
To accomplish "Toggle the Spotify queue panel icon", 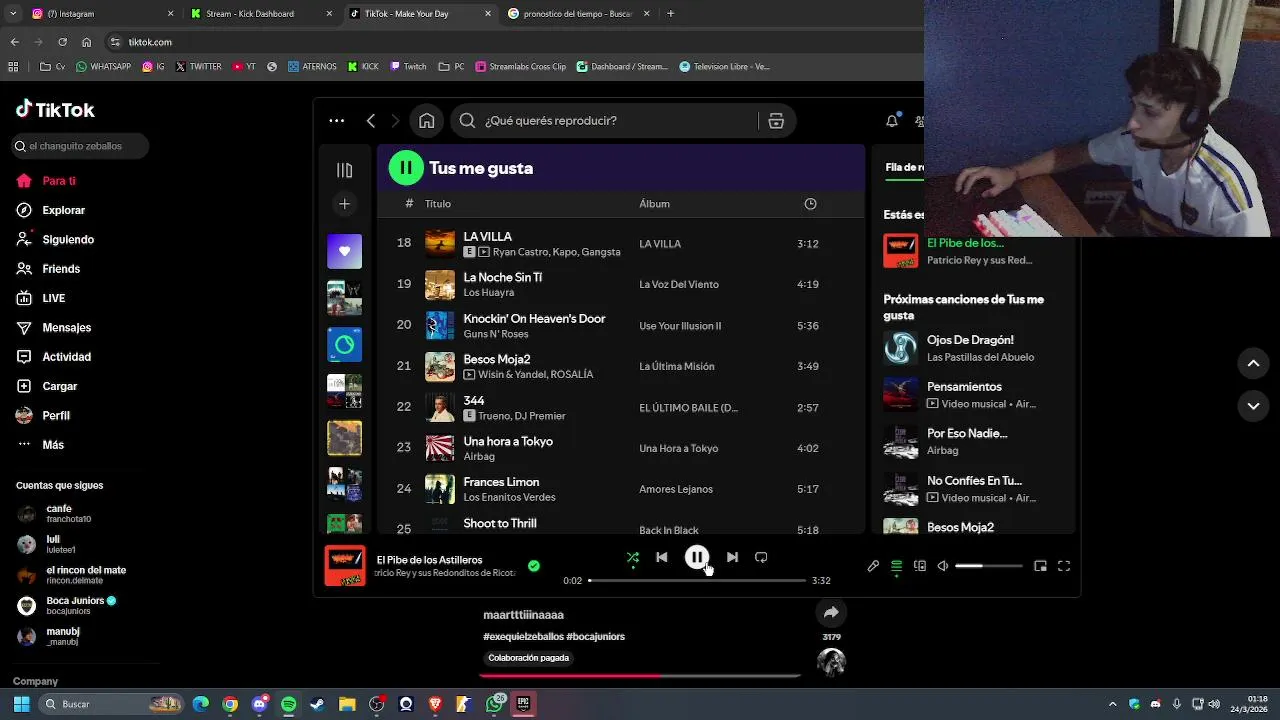I will coord(897,566).
